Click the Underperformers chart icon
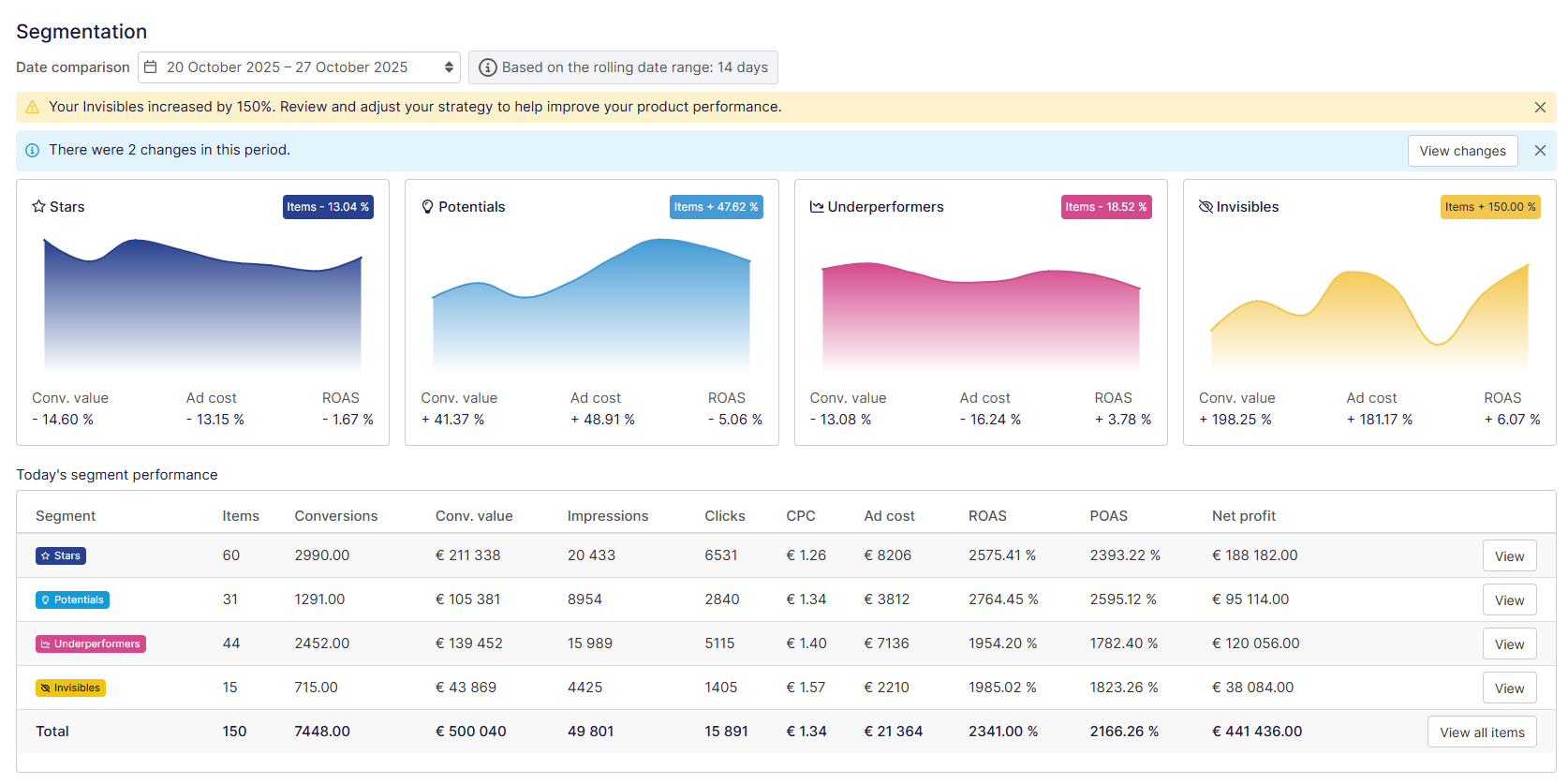 pyautogui.click(x=817, y=206)
